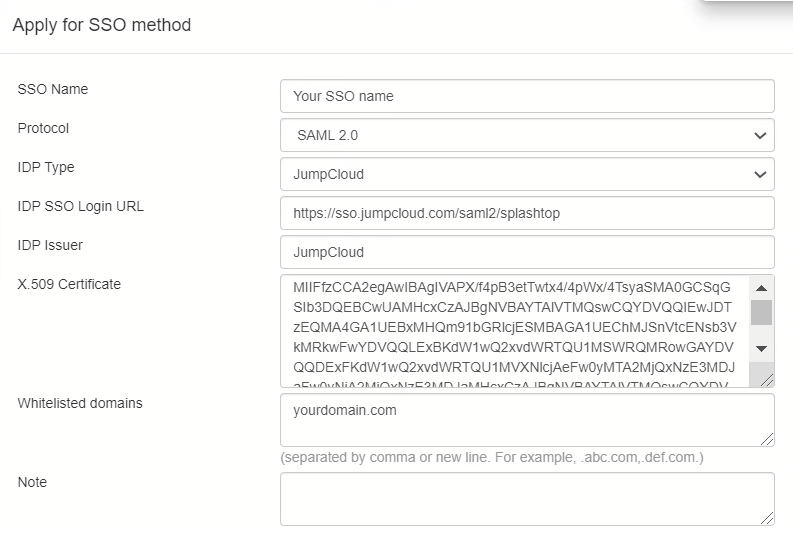Click the SSO Name input field
The width and height of the screenshot is (793, 538).
coord(527,96)
